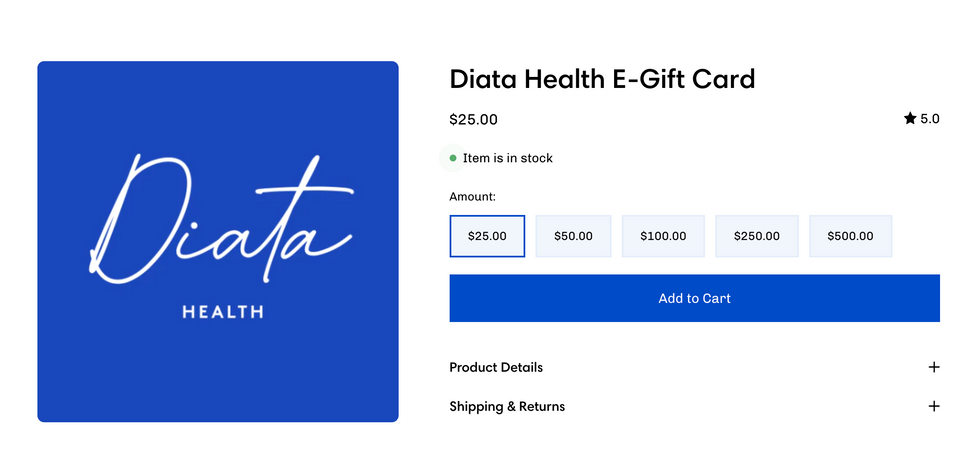
Task: Click the Diata script logo in the image
Action: coord(220,222)
